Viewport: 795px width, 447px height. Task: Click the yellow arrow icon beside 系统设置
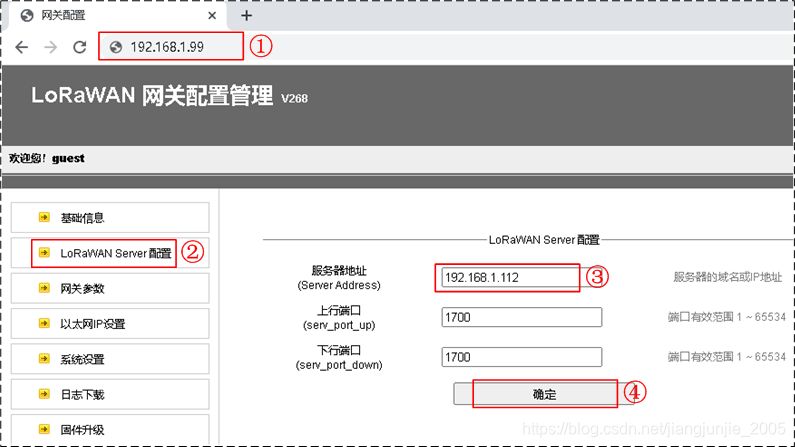pyautogui.click(x=44, y=359)
